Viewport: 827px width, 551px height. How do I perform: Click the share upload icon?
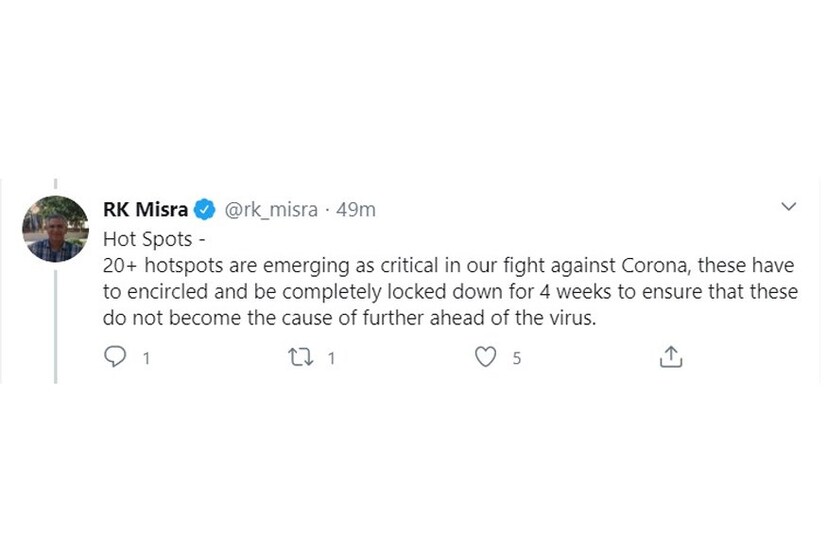(671, 357)
